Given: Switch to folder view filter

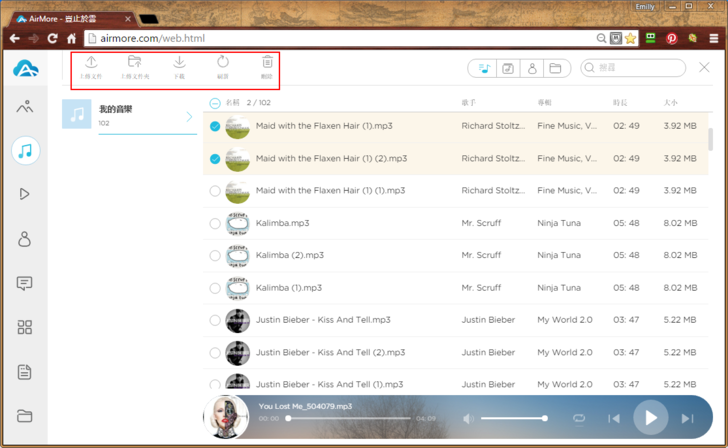Looking at the screenshot, I should (556, 68).
